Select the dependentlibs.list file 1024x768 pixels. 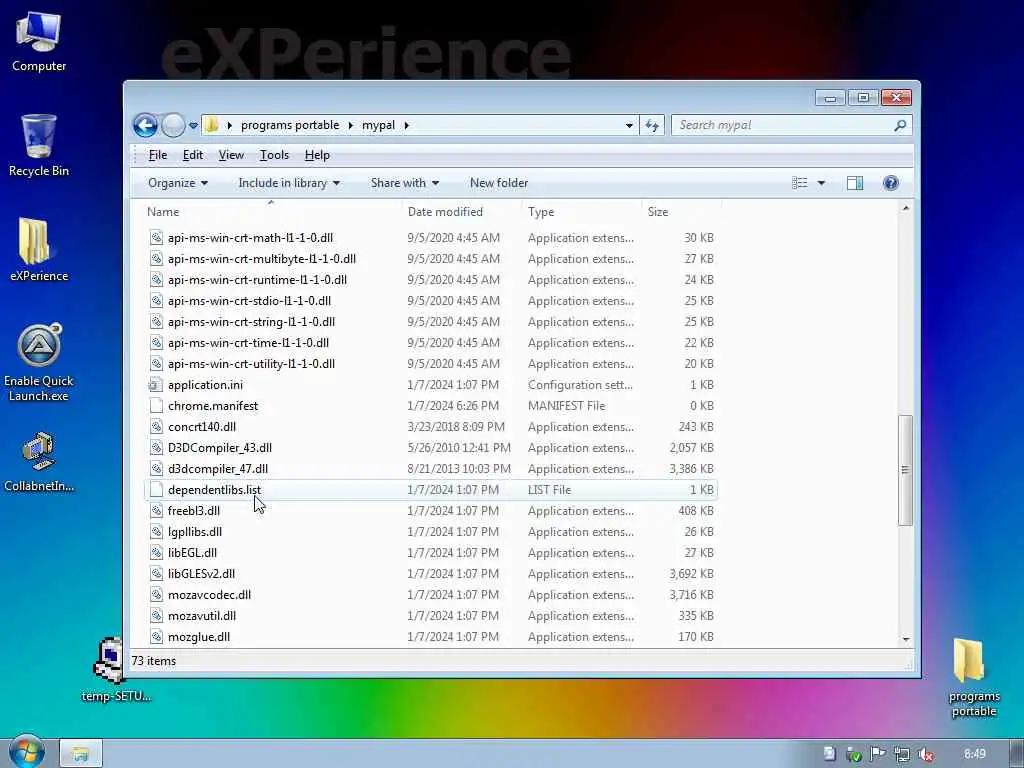pyautogui.click(x=431, y=490)
